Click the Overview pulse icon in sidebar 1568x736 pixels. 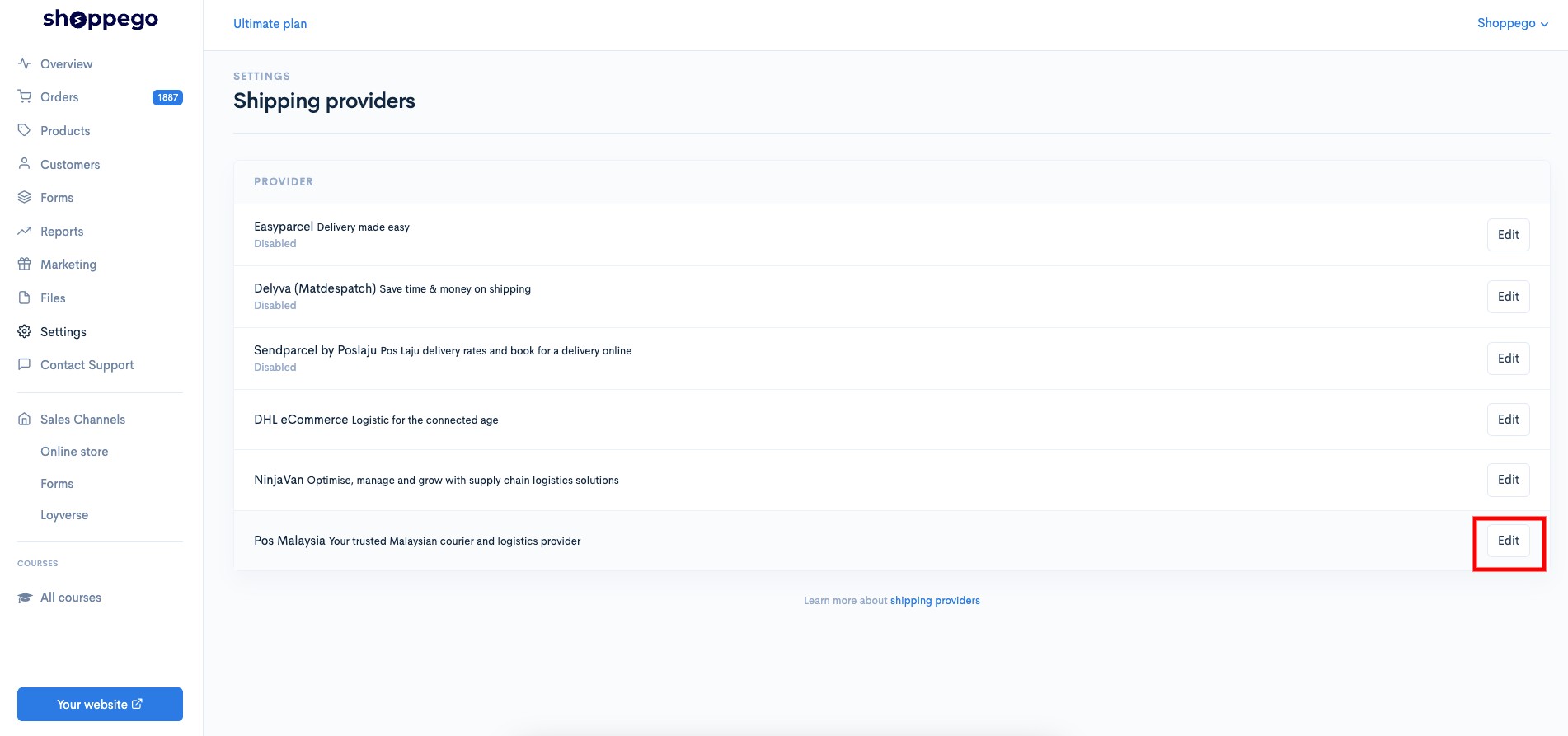tap(25, 63)
